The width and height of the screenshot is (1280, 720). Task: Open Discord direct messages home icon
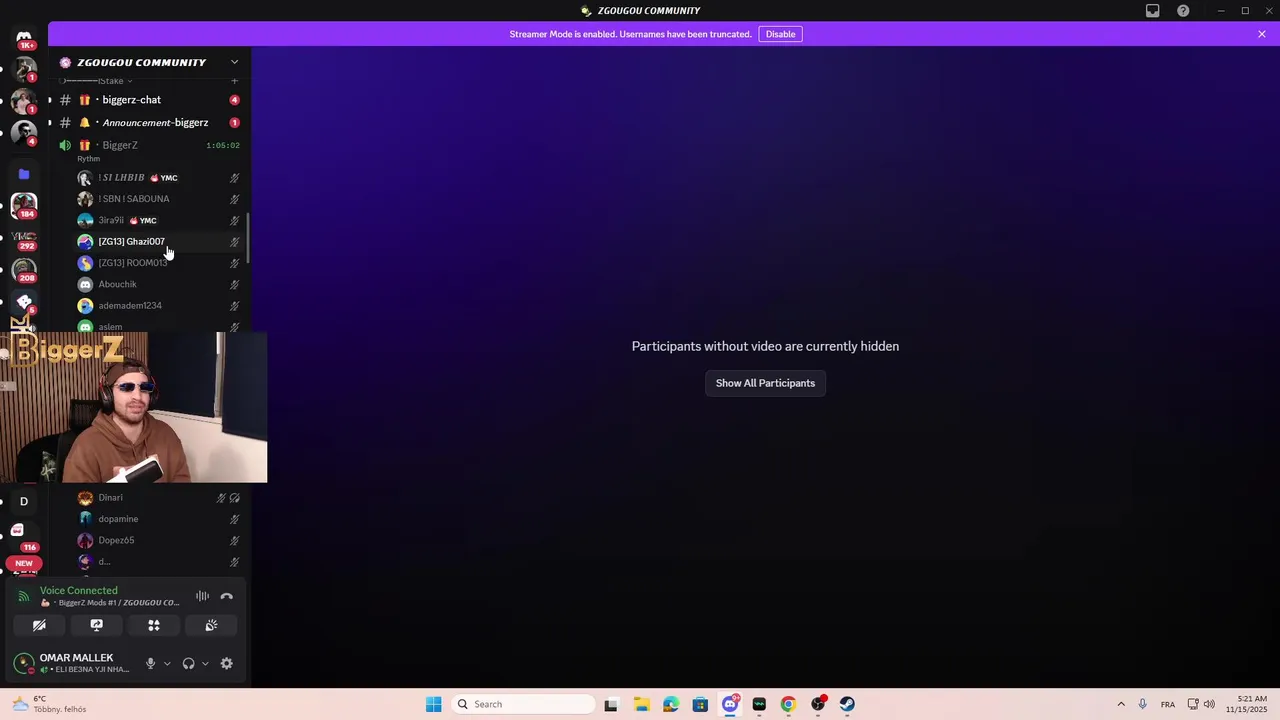tap(24, 37)
